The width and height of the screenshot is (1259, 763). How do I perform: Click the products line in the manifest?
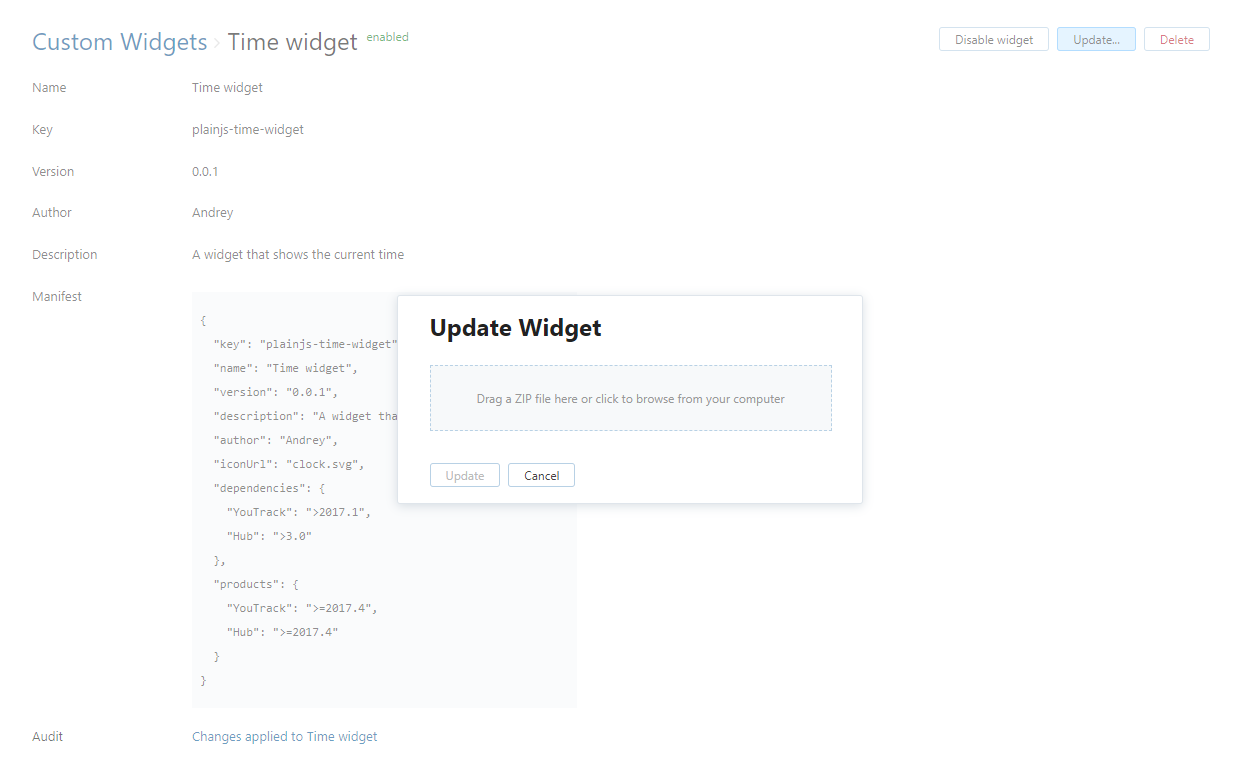(255, 584)
